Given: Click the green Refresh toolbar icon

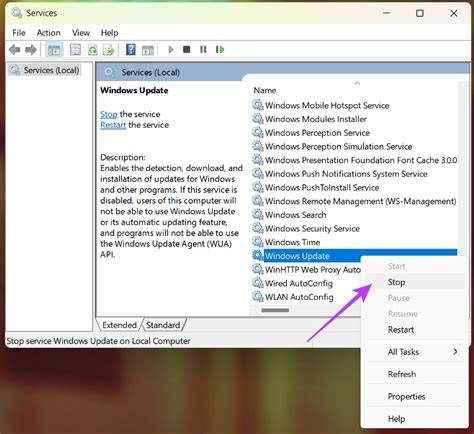Looking at the screenshot, I should click(92, 50).
